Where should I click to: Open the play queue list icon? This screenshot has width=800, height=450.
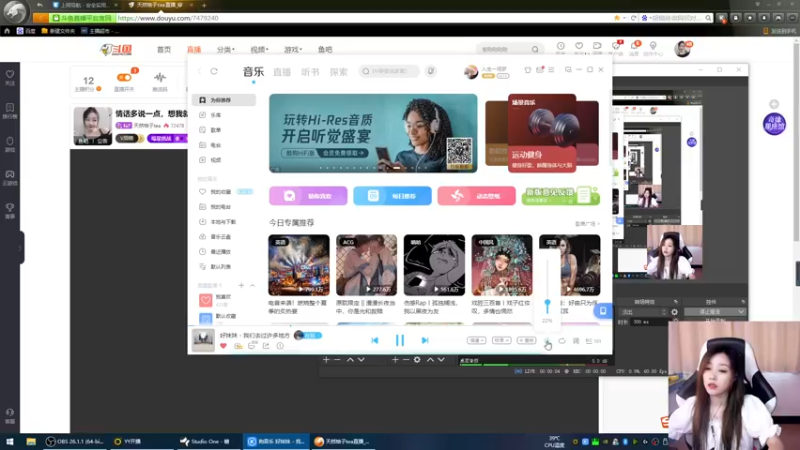(593, 341)
